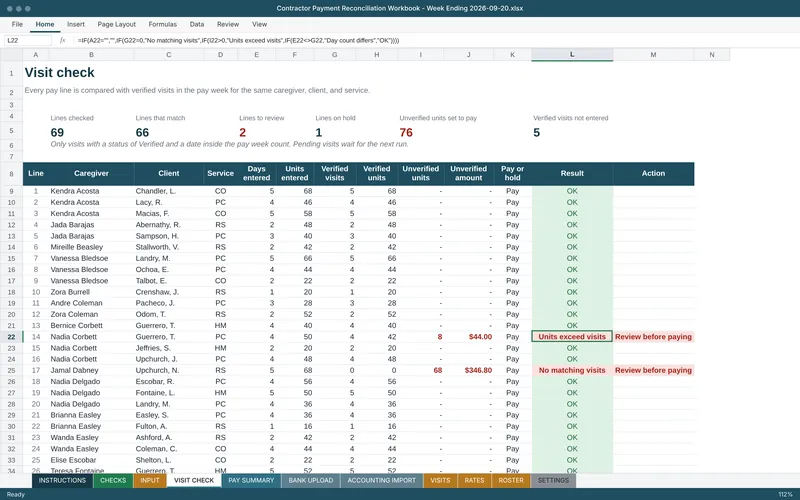Open the File menu
Image resolution: width=800 pixels, height=500 pixels.
pos(17,24)
